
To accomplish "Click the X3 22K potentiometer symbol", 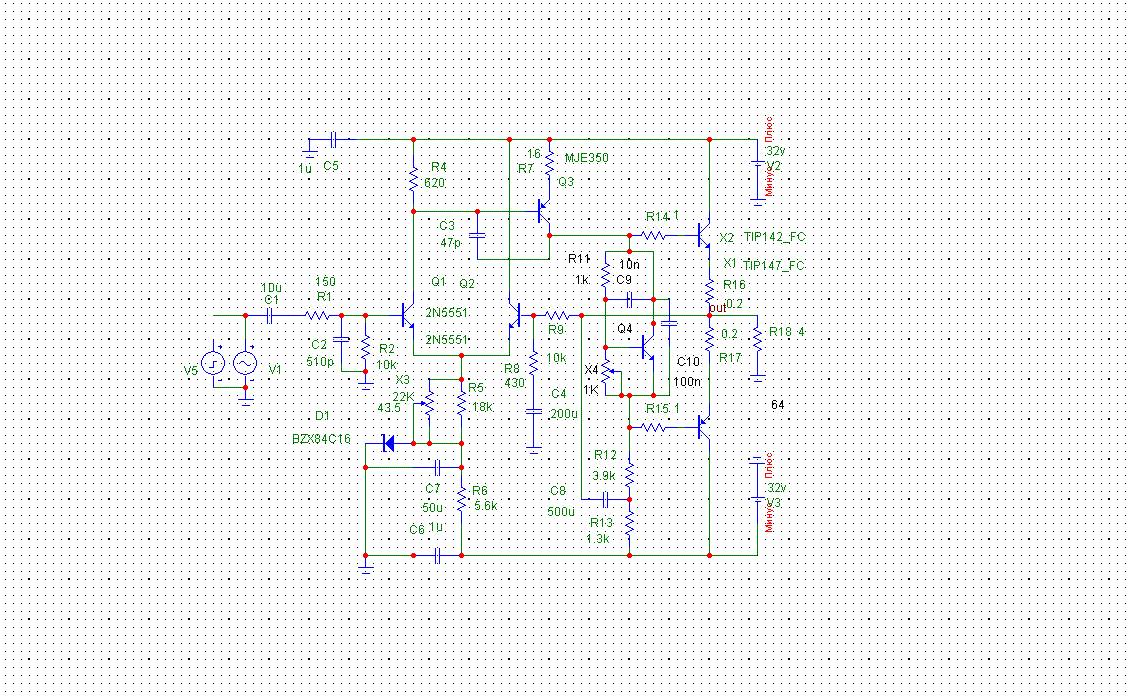I will click(x=428, y=403).
